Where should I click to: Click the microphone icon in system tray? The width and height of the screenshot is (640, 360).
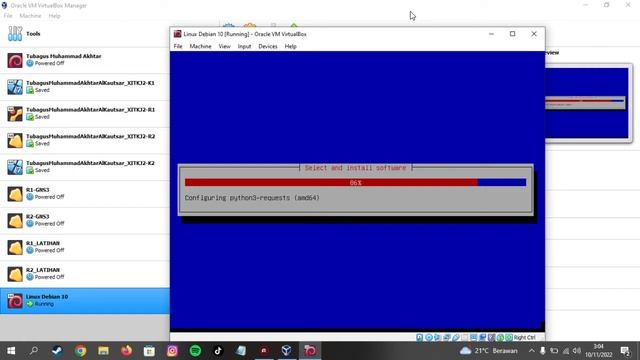[543, 351]
